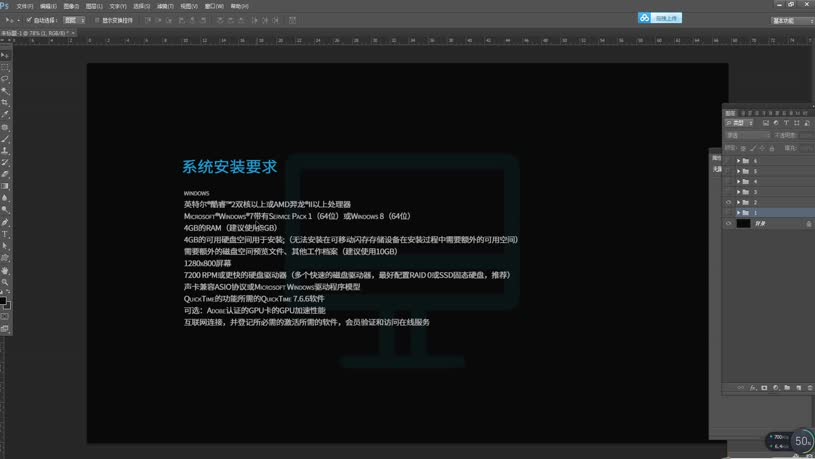Open the workspace switcher dropdown
815x459 pixels.
tap(793, 21)
